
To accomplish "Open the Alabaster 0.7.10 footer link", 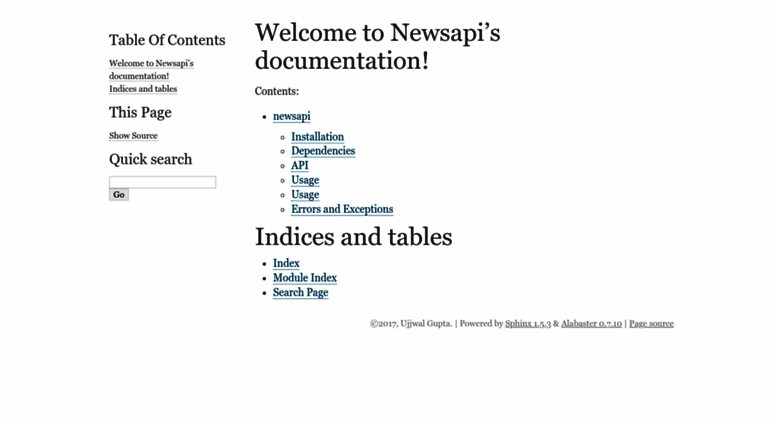I will [591, 324].
